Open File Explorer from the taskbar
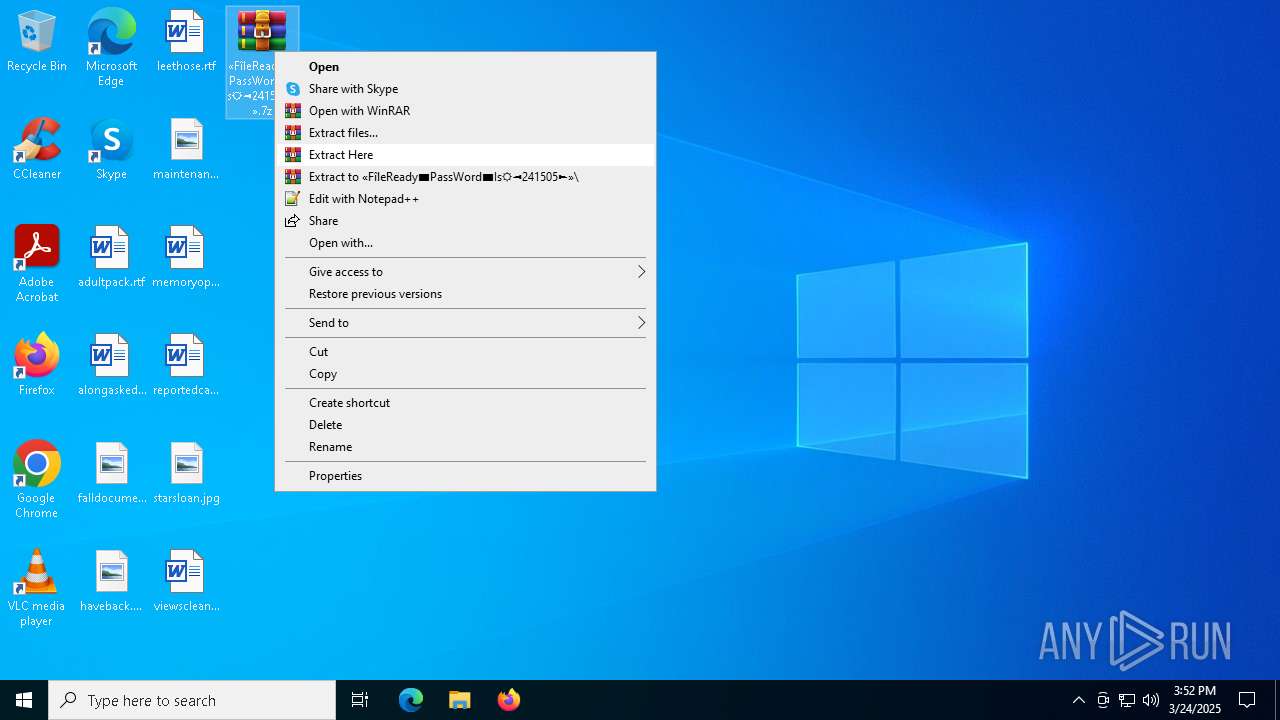The image size is (1280, 720). 459,700
